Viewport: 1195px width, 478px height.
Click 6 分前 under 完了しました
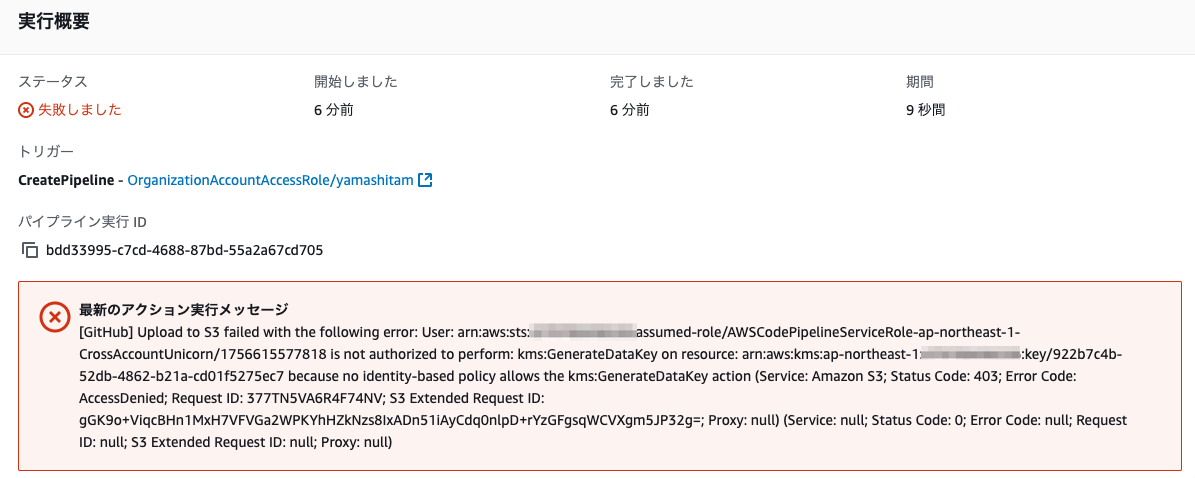point(630,111)
